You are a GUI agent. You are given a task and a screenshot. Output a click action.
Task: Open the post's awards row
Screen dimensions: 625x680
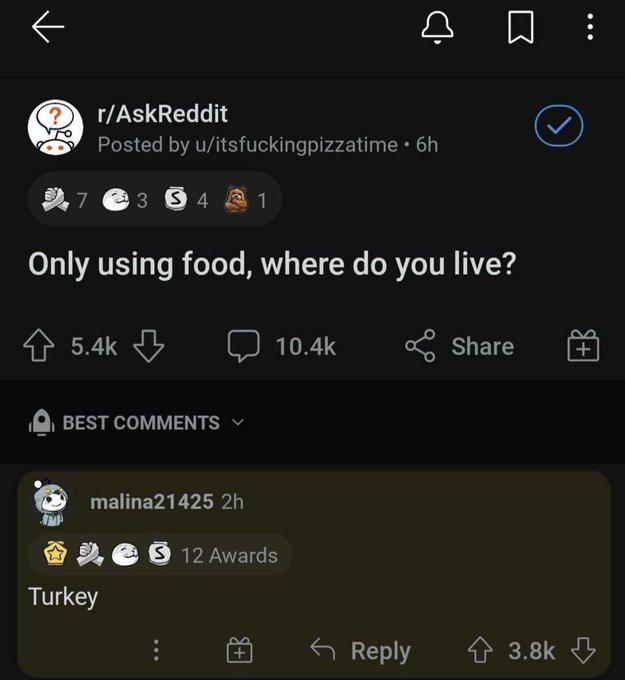click(154, 201)
